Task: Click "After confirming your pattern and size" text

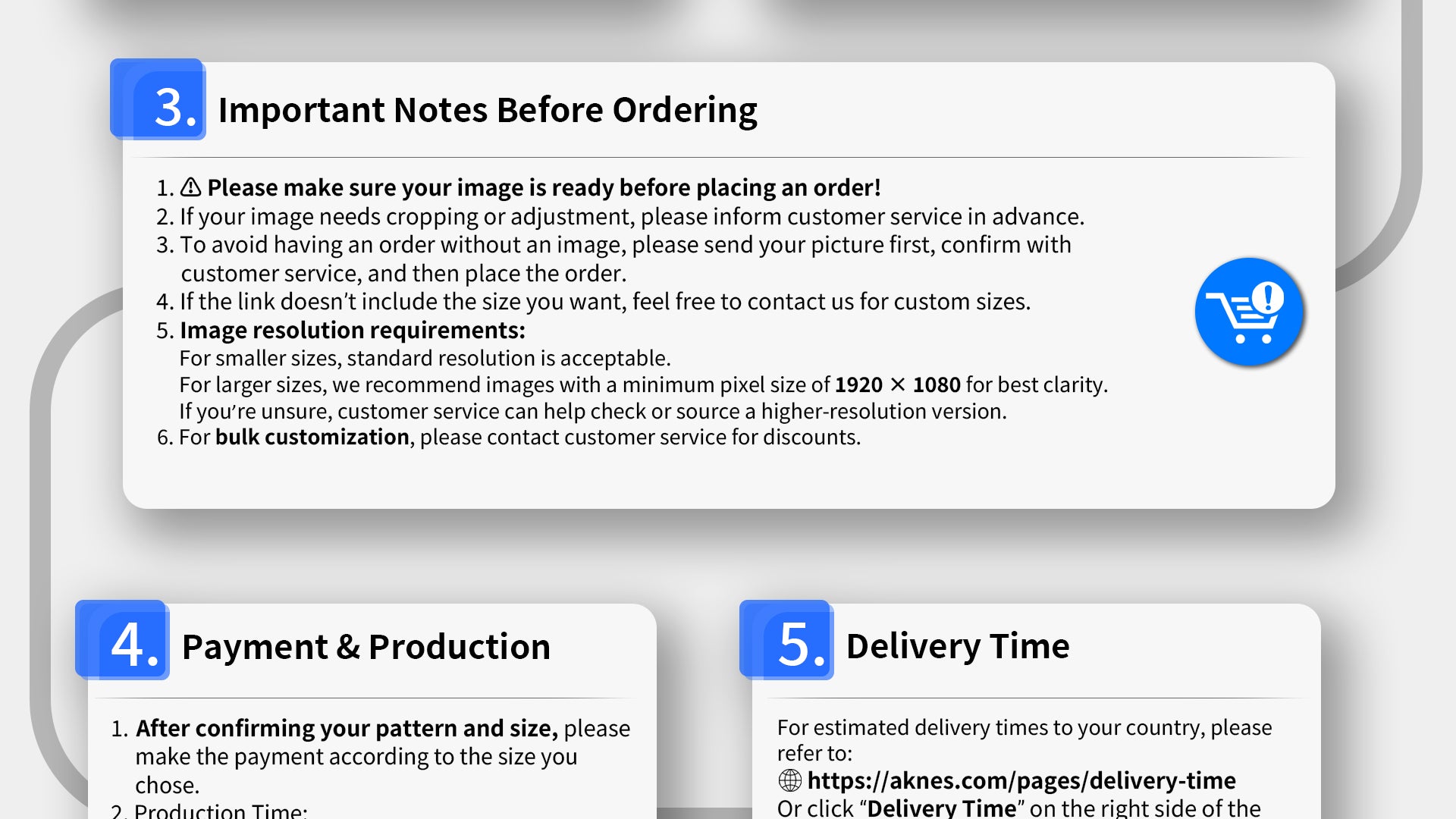Action: click(x=347, y=728)
